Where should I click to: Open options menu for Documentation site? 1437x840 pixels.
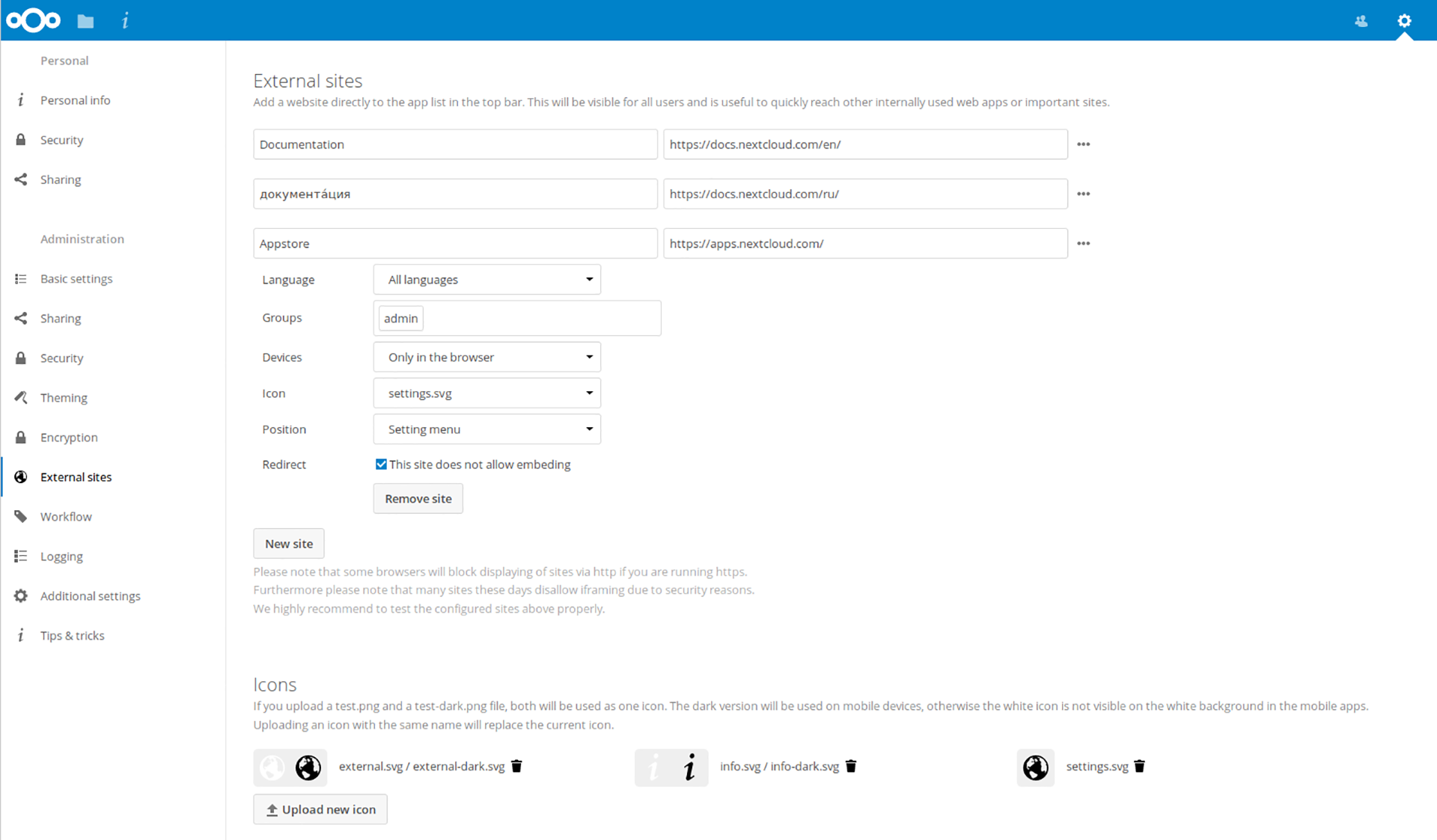pos(1083,144)
